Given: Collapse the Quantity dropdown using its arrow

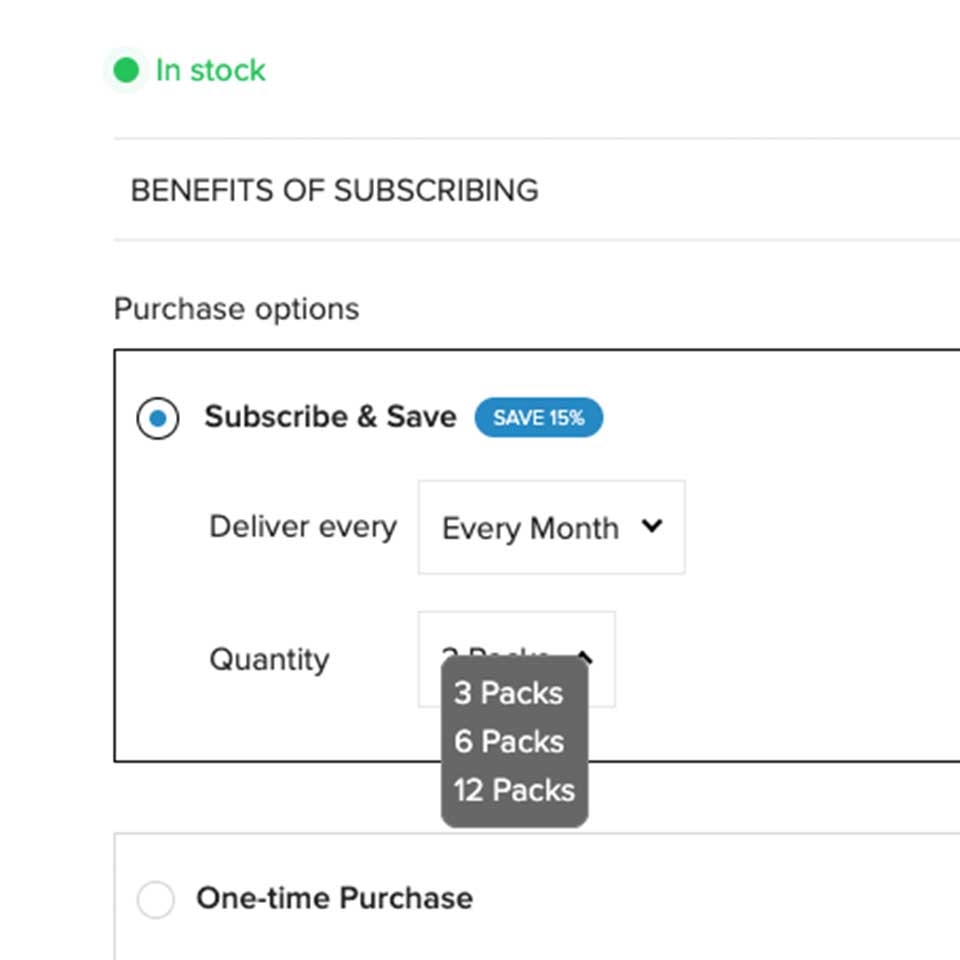Looking at the screenshot, I should click(x=587, y=657).
